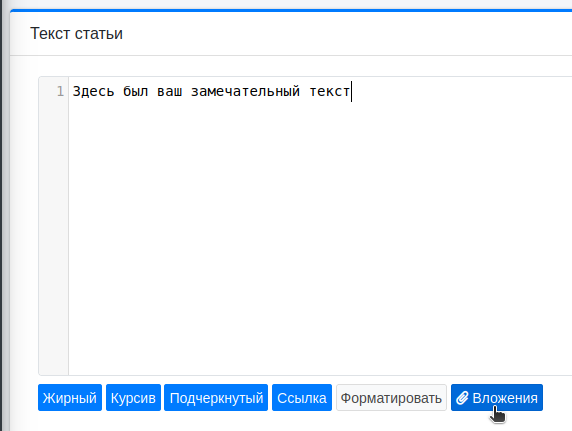The image size is (572, 431).
Task: Insert a hyperlink with the Ссылка button
Action: pyautogui.click(x=302, y=397)
